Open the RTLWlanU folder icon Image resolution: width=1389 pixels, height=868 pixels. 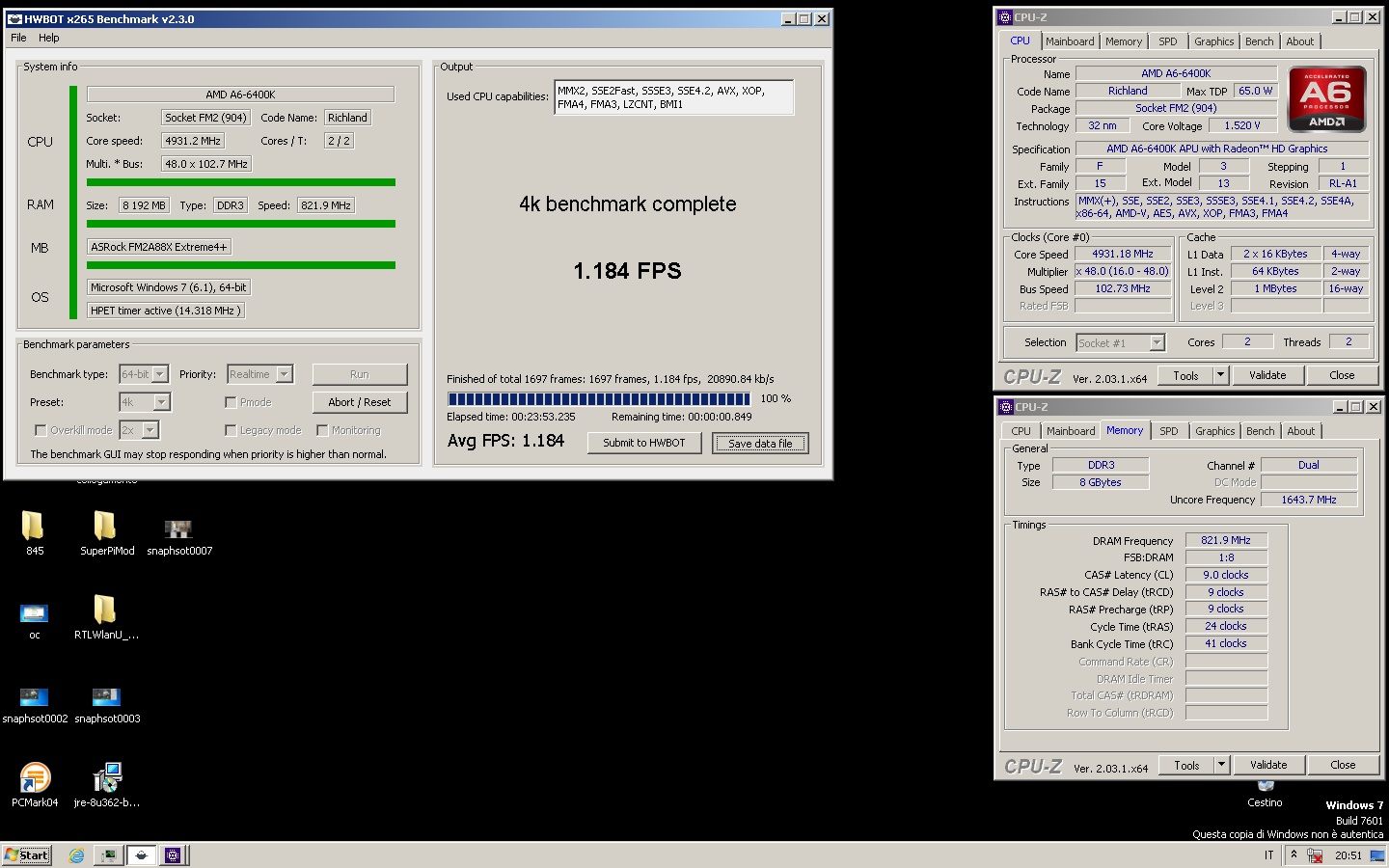pos(105,610)
